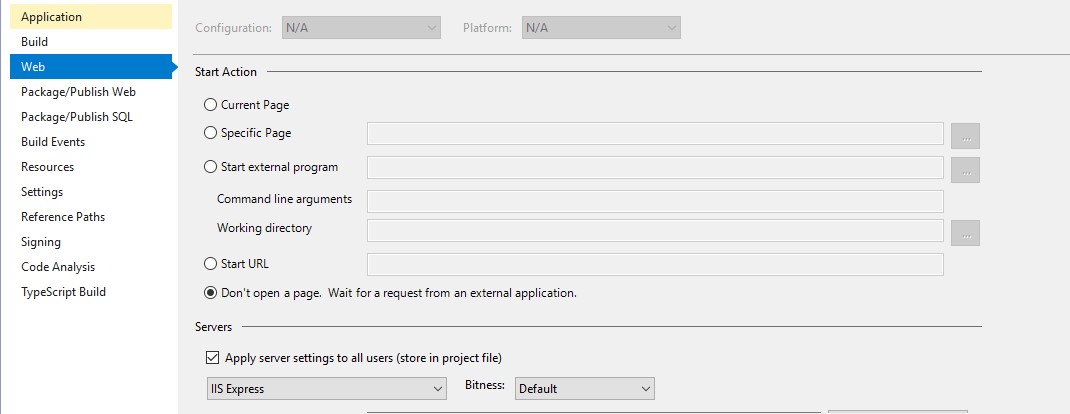1070x414 pixels.
Task: Uncheck Apply server settings to all users
Action: [212, 357]
